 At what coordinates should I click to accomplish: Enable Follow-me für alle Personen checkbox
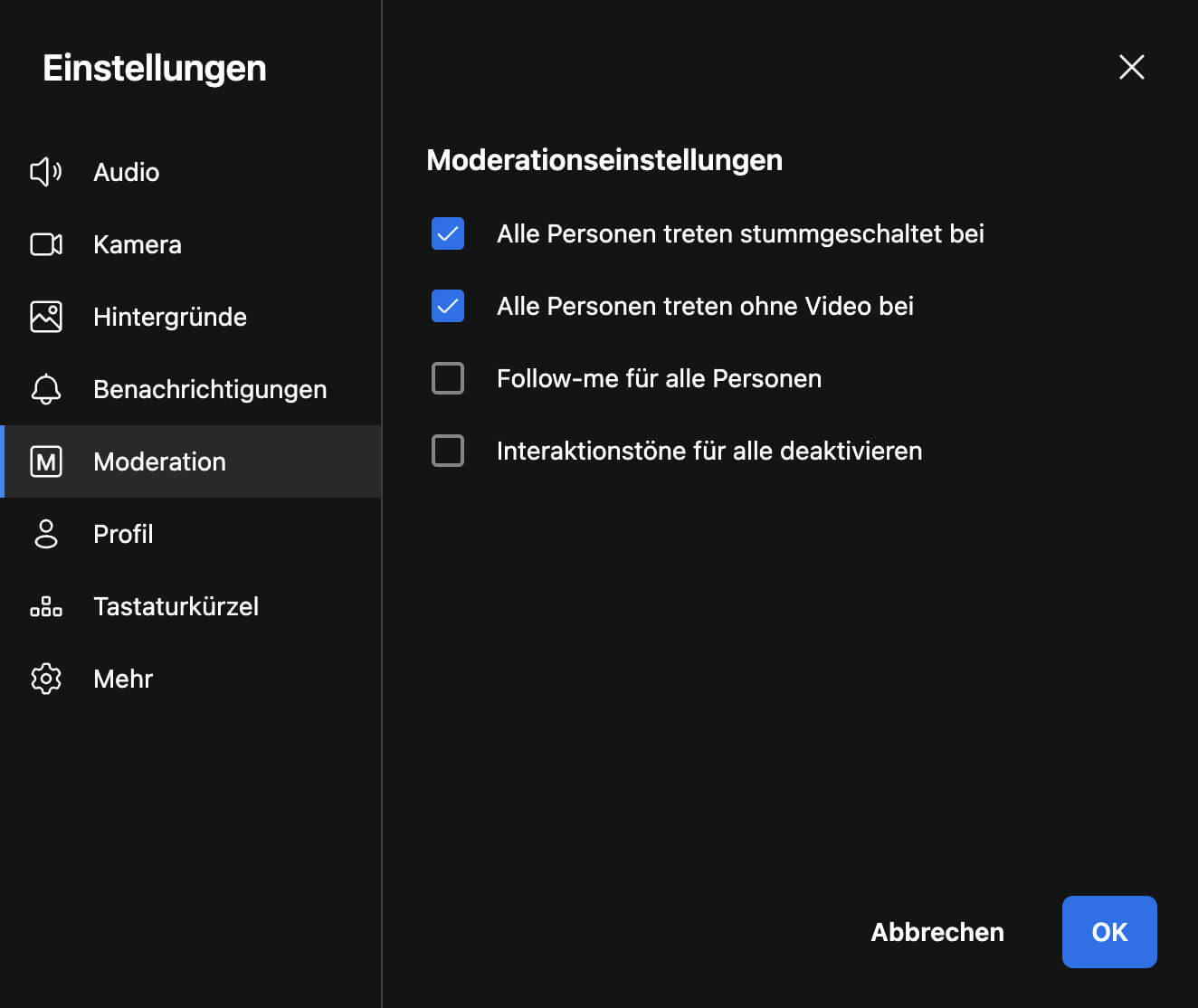(x=448, y=378)
